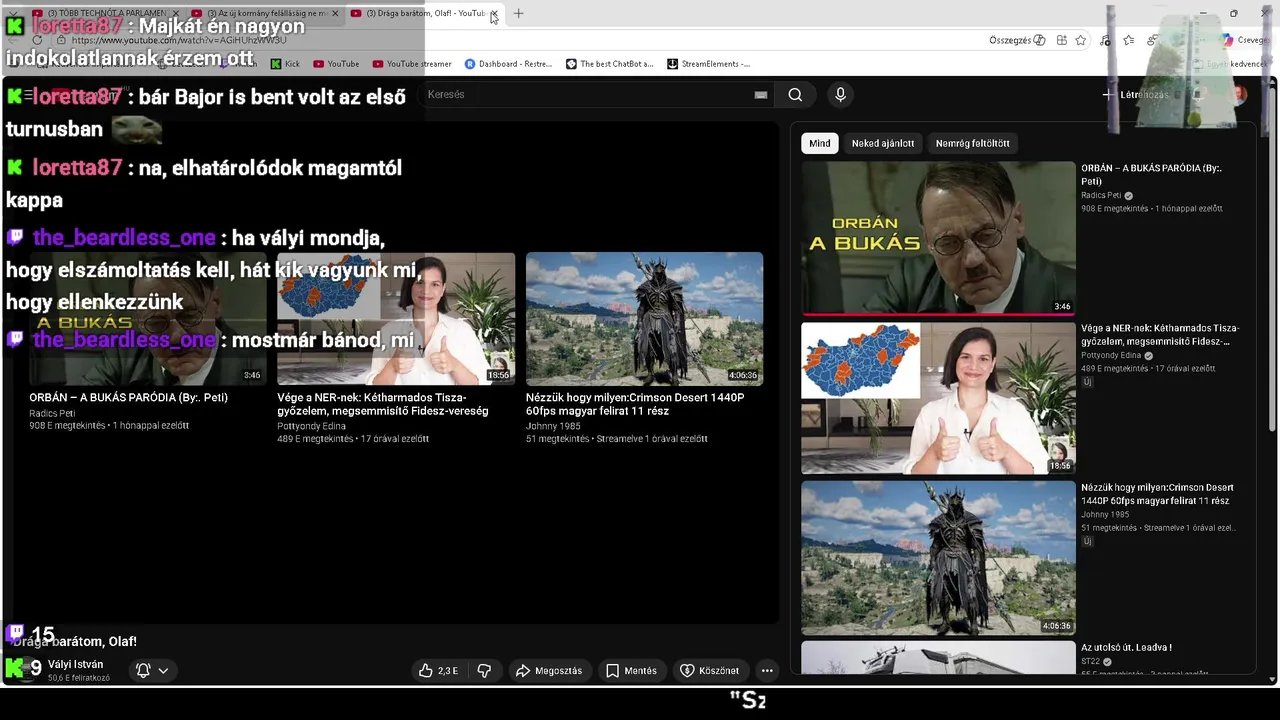Screen dimensions: 1280x720
Task: Select the Neked ajánlott filter chip
Action: click(x=883, y=143)
